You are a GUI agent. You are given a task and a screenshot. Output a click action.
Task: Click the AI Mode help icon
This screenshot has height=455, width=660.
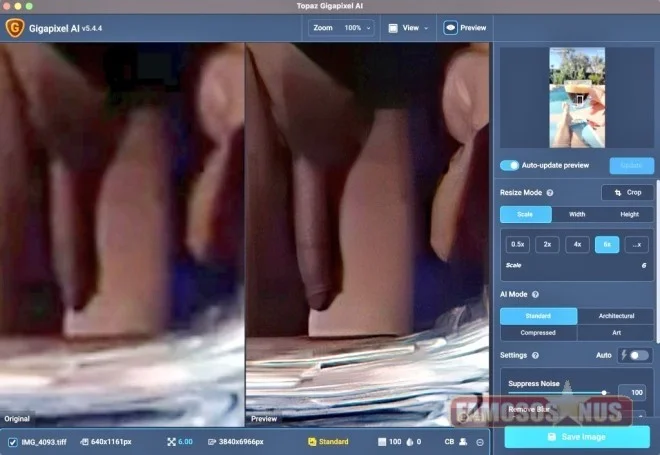click(x=535, y=295)
